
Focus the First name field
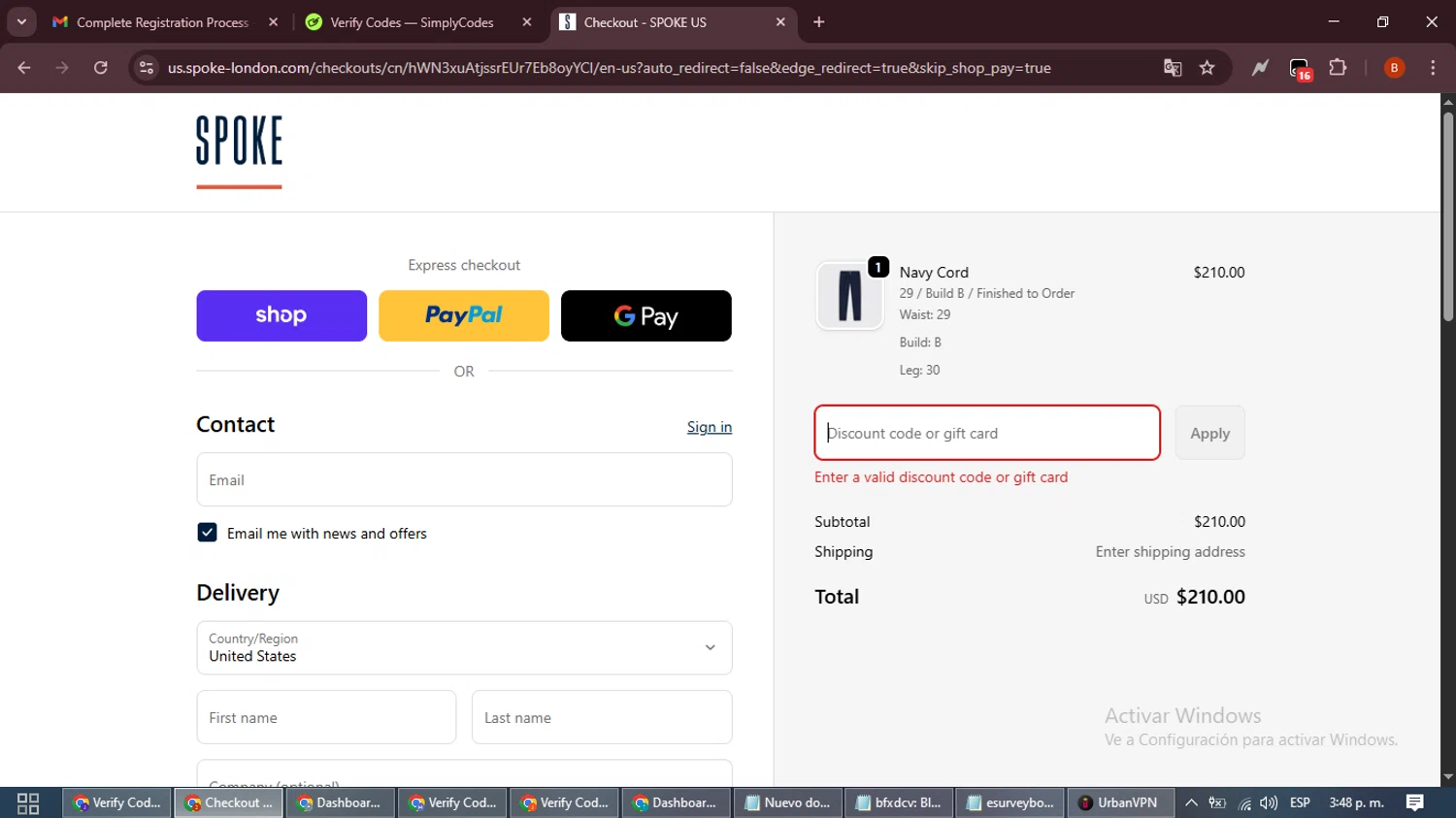tap(326, 717)
